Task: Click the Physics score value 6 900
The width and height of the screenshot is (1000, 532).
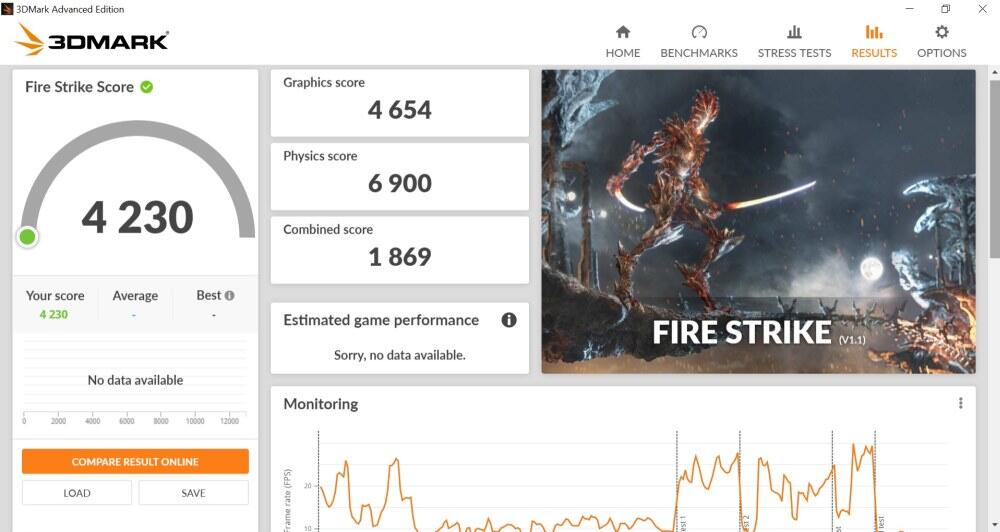Action: click(400, 183)
